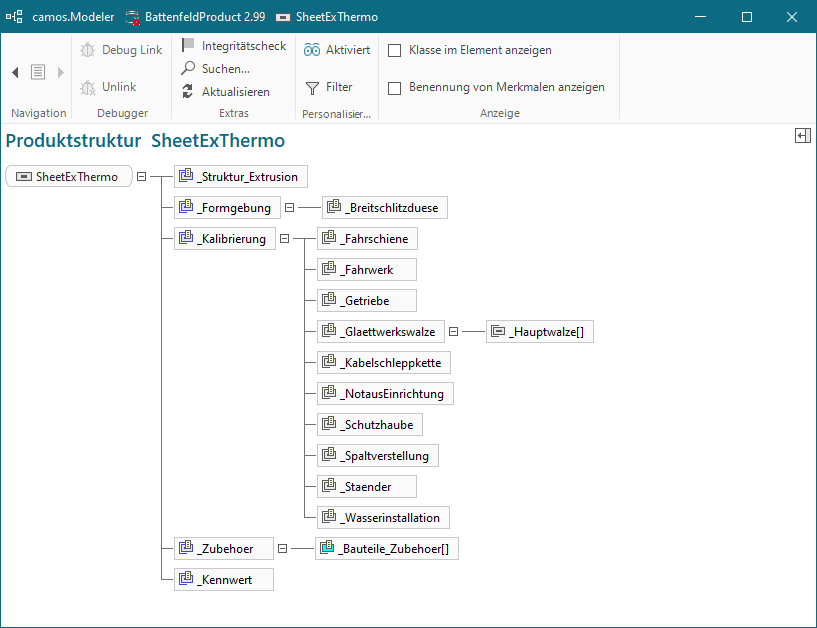Click the Aktiviert binoculars icon
817x628 pixels.
(x=312, y=50)
